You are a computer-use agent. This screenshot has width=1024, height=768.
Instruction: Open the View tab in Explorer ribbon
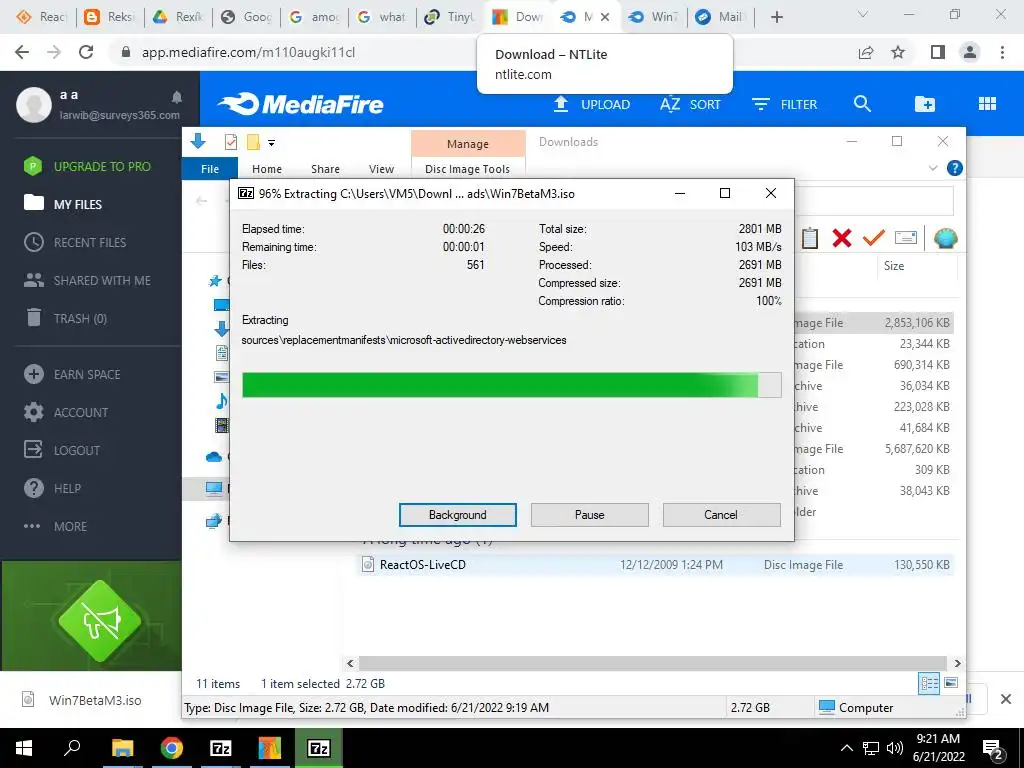click(x=381, y=168)
